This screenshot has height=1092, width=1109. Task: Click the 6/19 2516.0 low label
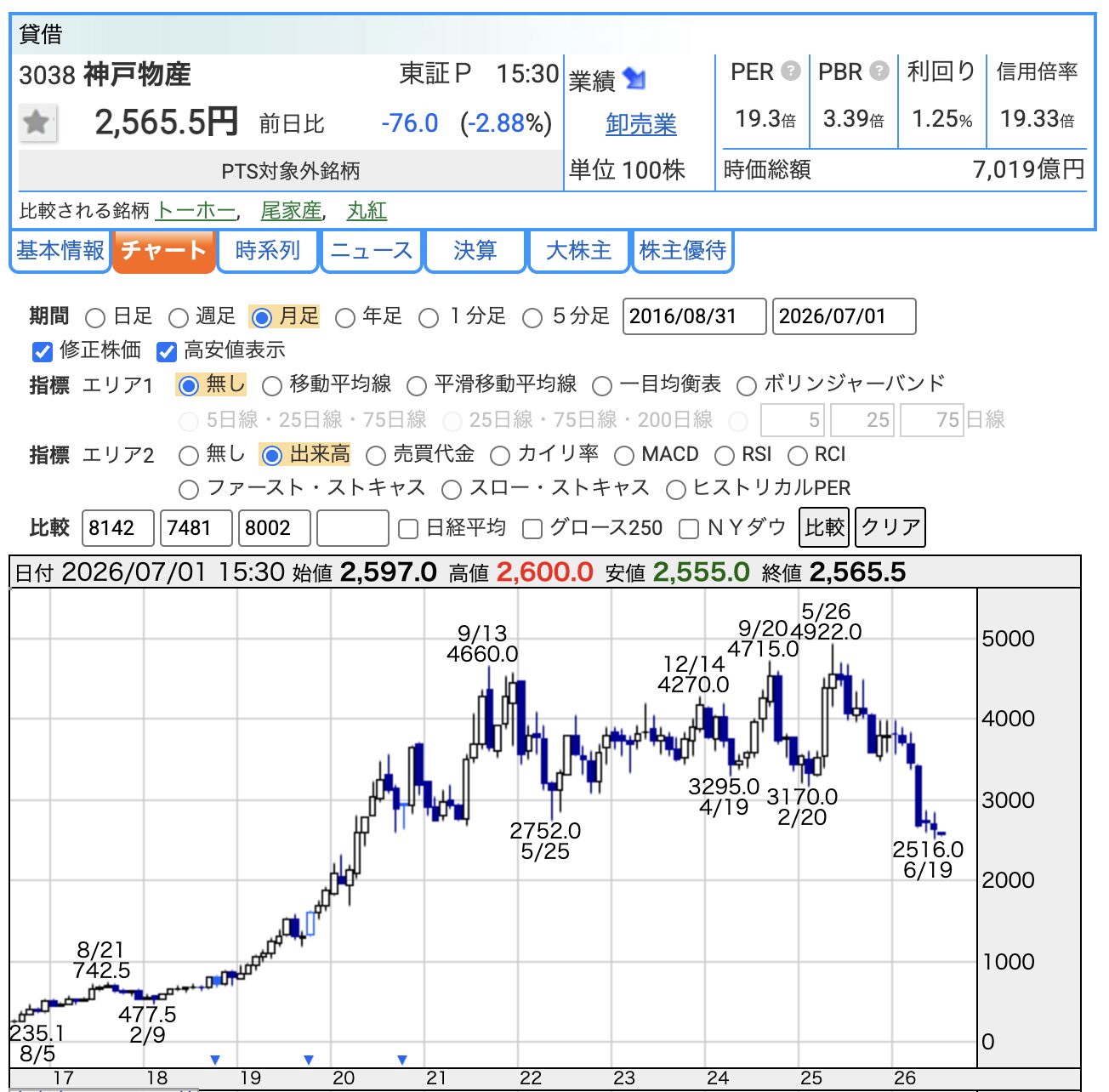tap(928, 860)
